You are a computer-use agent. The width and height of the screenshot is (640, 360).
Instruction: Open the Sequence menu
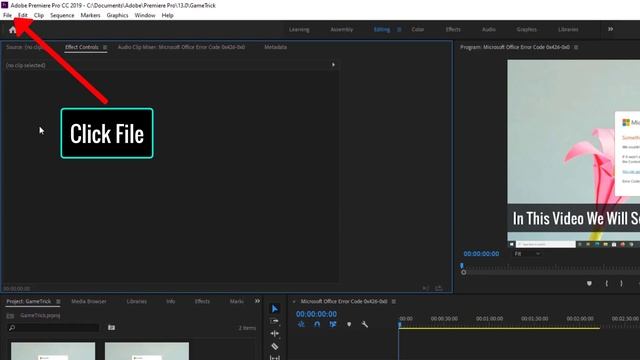(x=62, y=15)
